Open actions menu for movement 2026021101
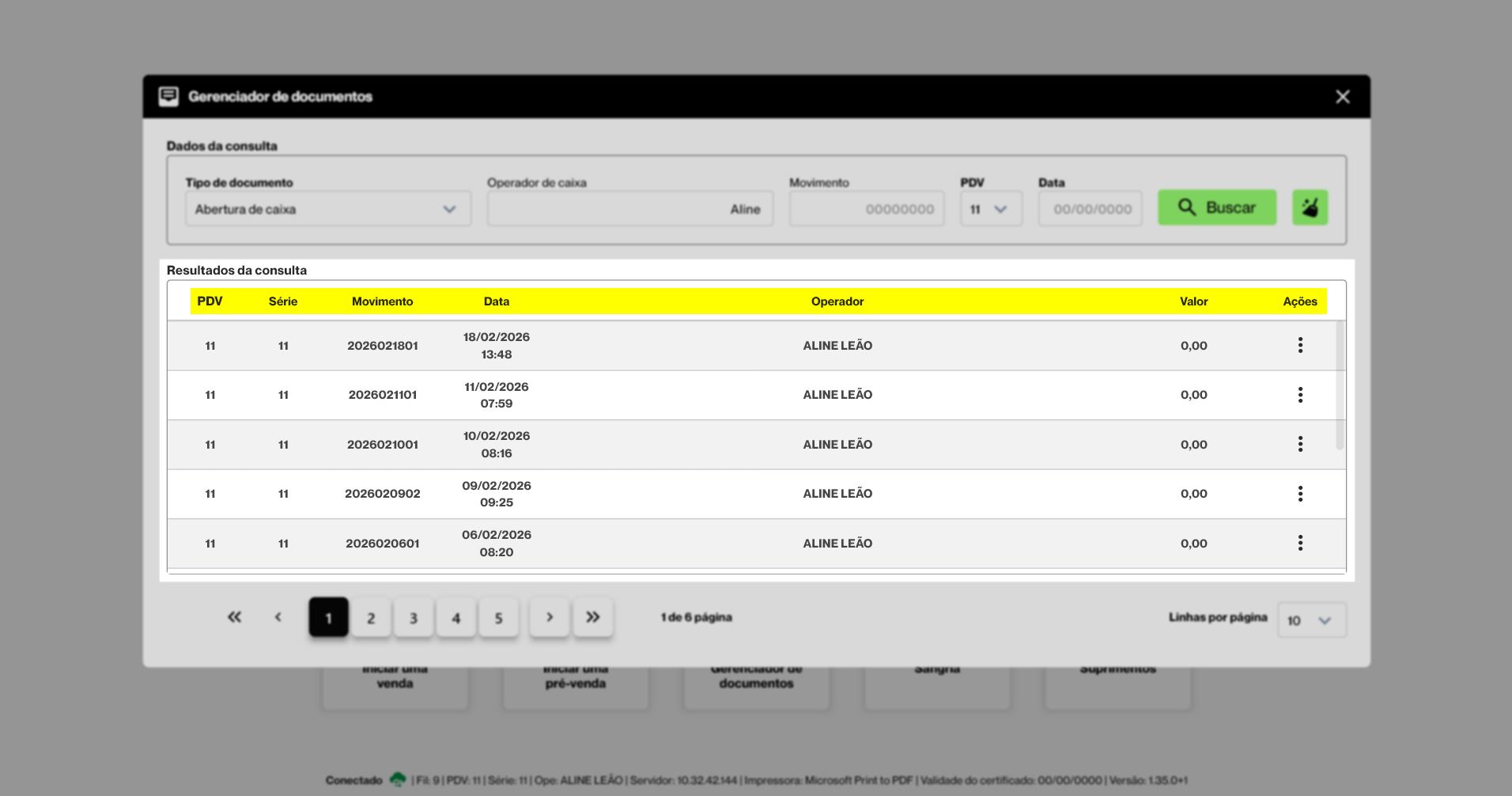The width and height of the screenshot is (1512, 796). point(1300,395)
